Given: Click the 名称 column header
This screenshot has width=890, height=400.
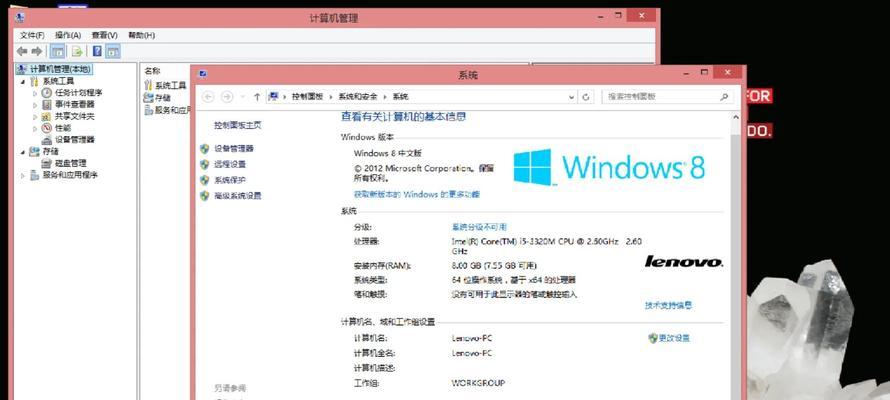Looking at the screenshot, I should tap(152, 71).
